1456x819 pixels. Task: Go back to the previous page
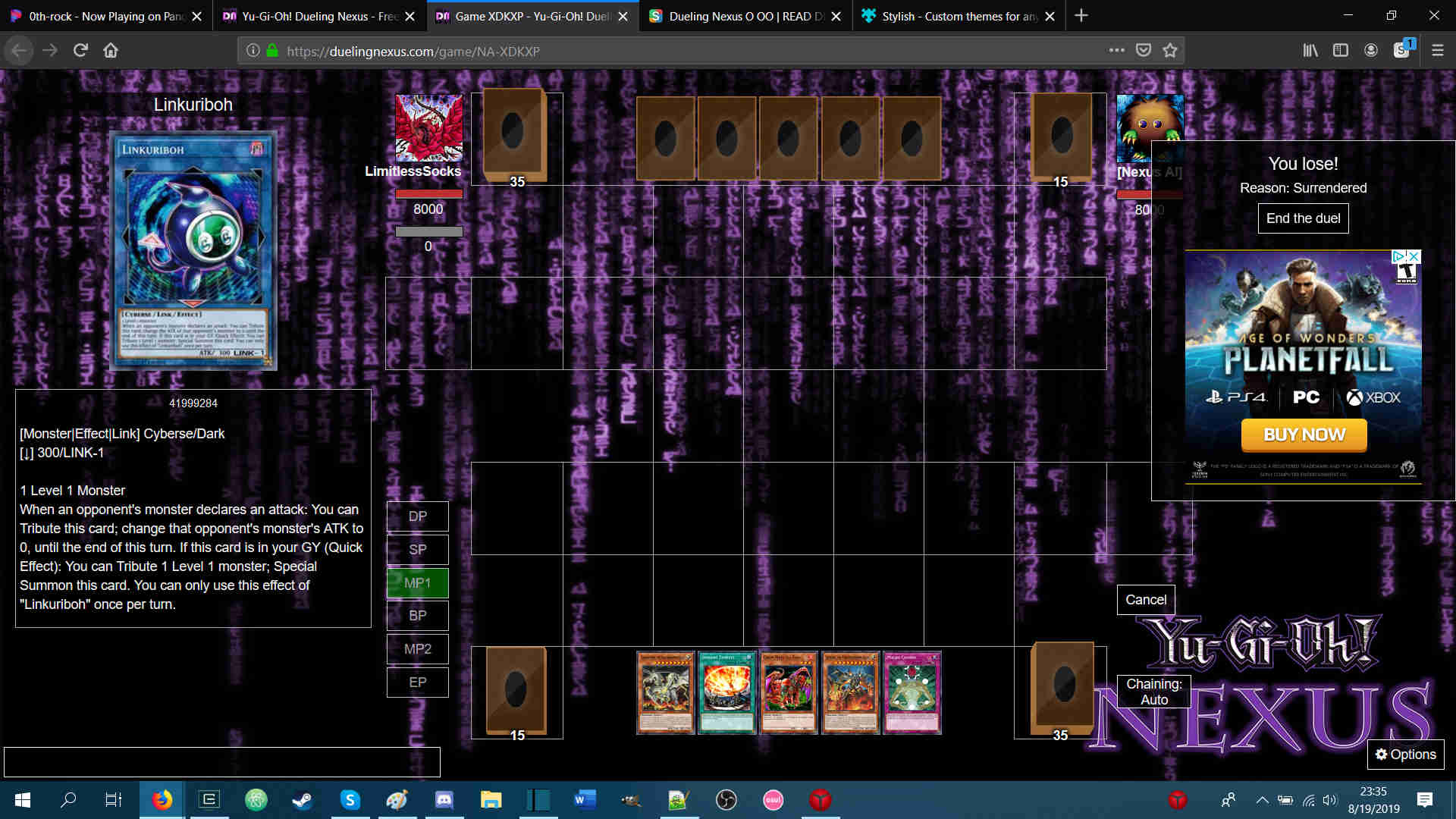19,51
